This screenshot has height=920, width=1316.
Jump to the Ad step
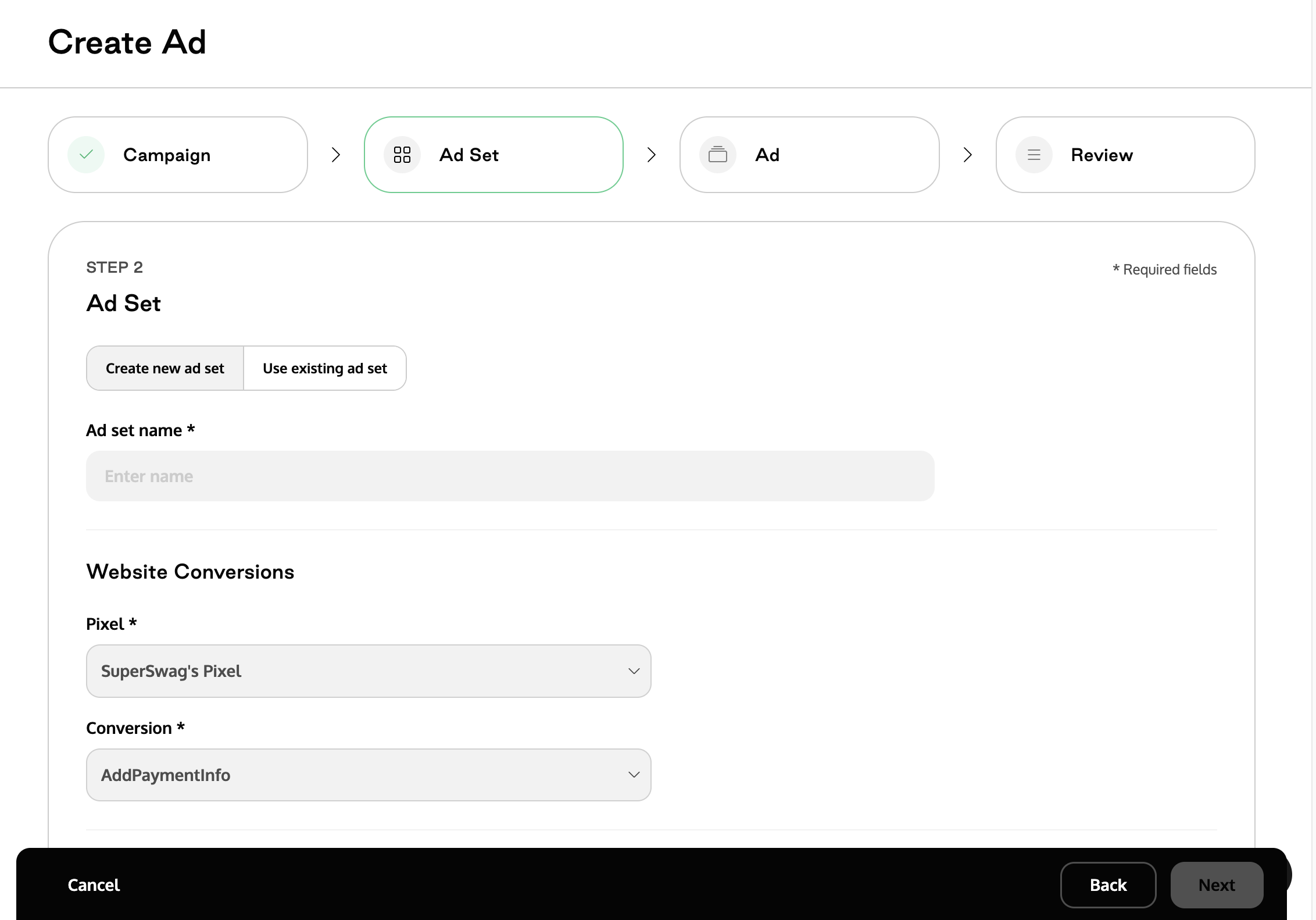point(810,155)
